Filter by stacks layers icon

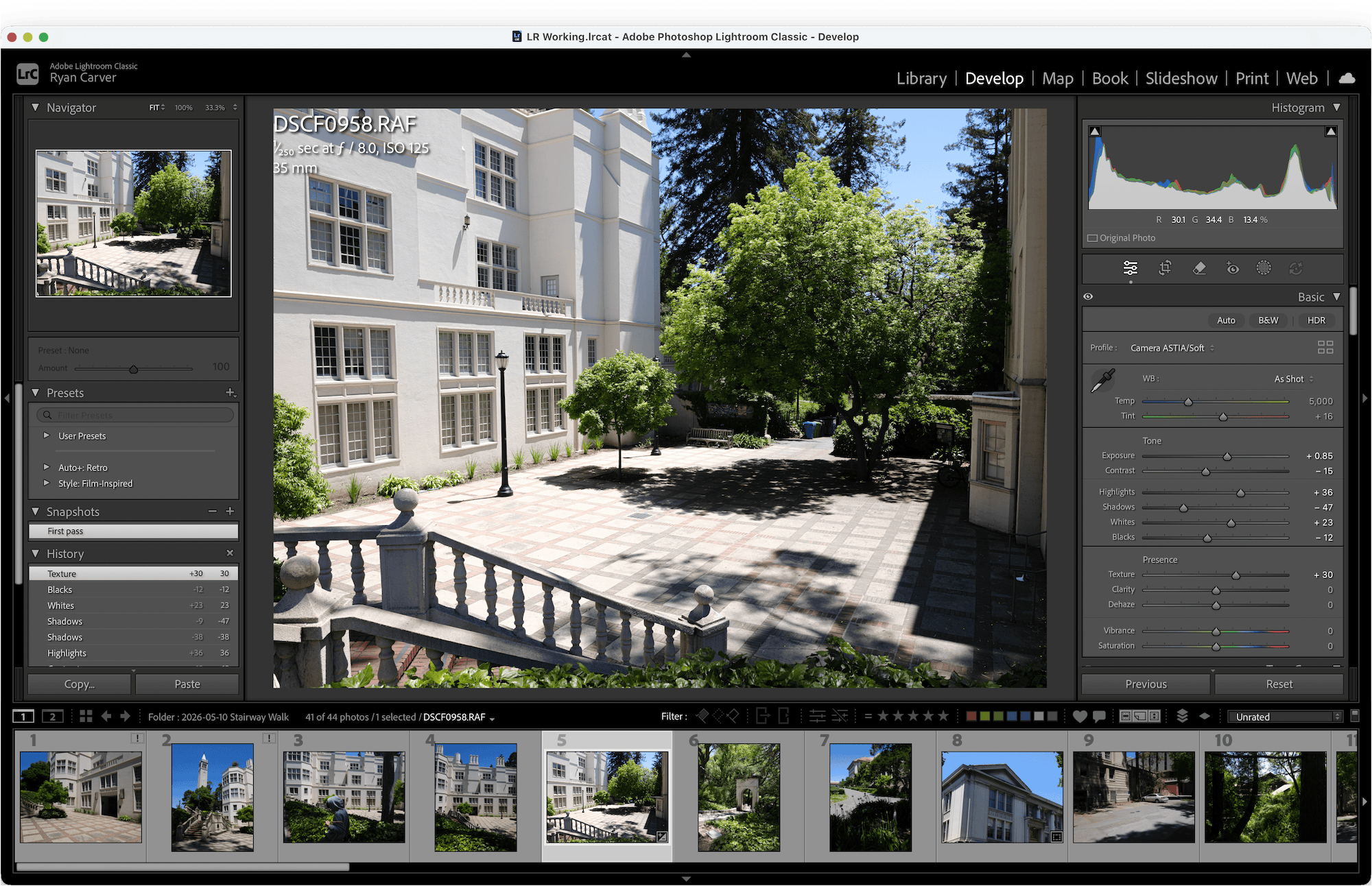coord(1182,716)
